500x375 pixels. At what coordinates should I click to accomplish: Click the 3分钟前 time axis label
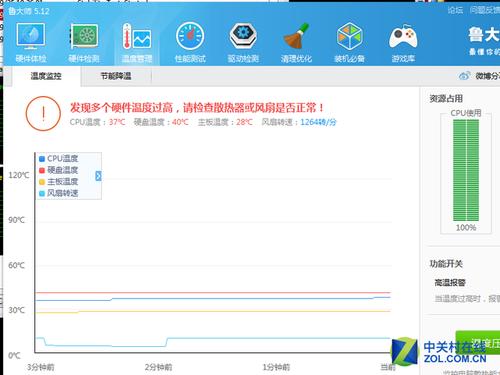click(41, 367)
